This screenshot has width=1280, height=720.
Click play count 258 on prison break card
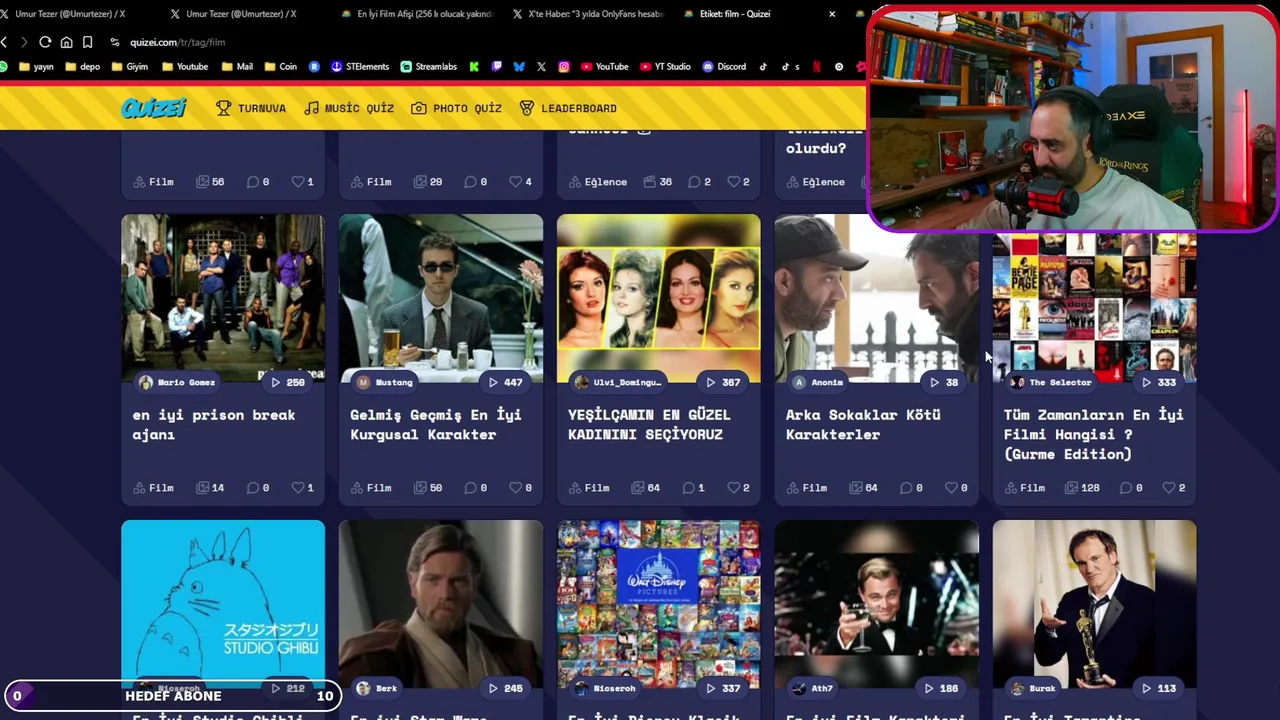click(x=287, y=382)
